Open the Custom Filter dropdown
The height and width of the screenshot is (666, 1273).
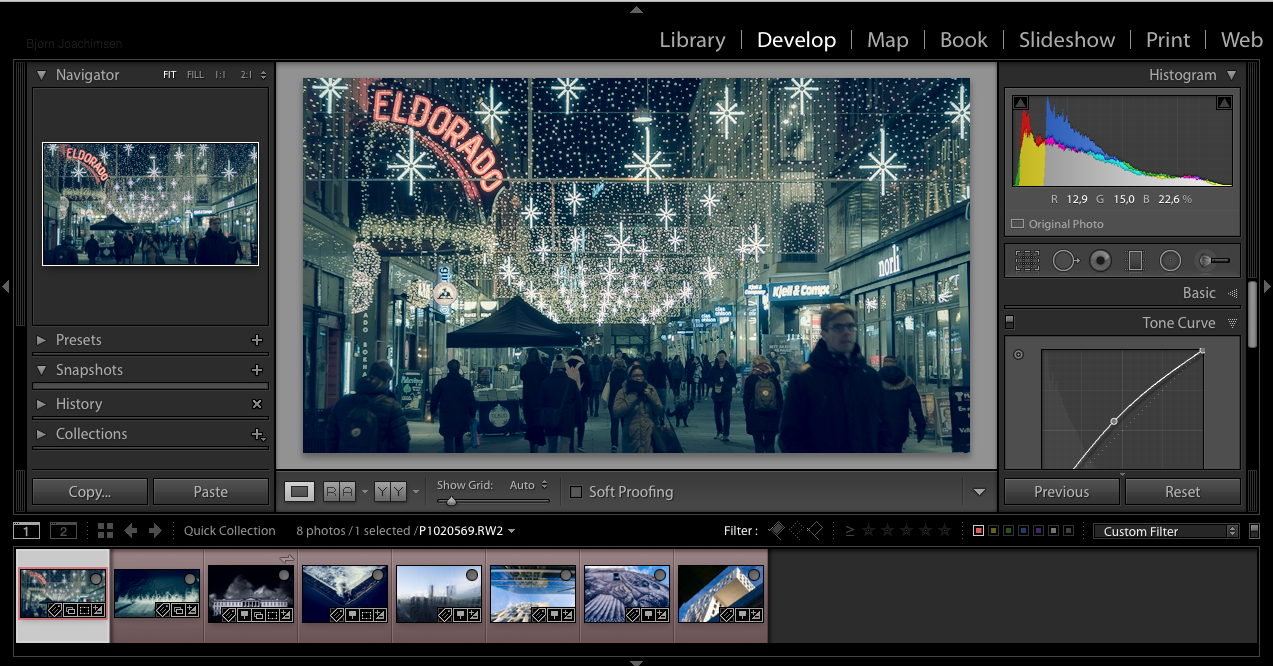coord(1164,531)
